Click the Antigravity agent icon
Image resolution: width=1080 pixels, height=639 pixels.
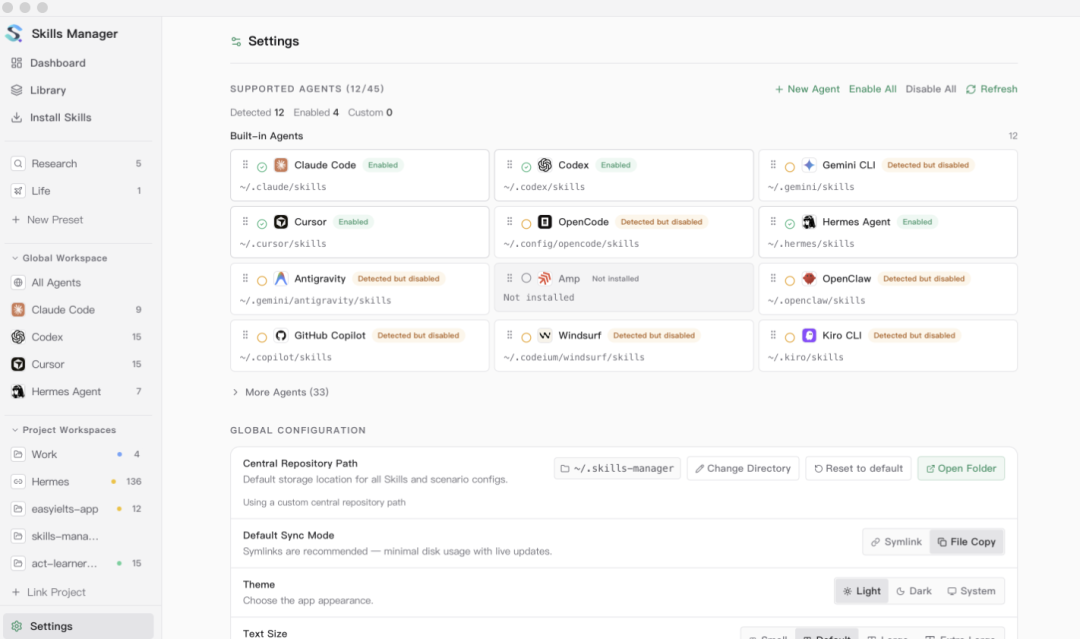[281, 279]
